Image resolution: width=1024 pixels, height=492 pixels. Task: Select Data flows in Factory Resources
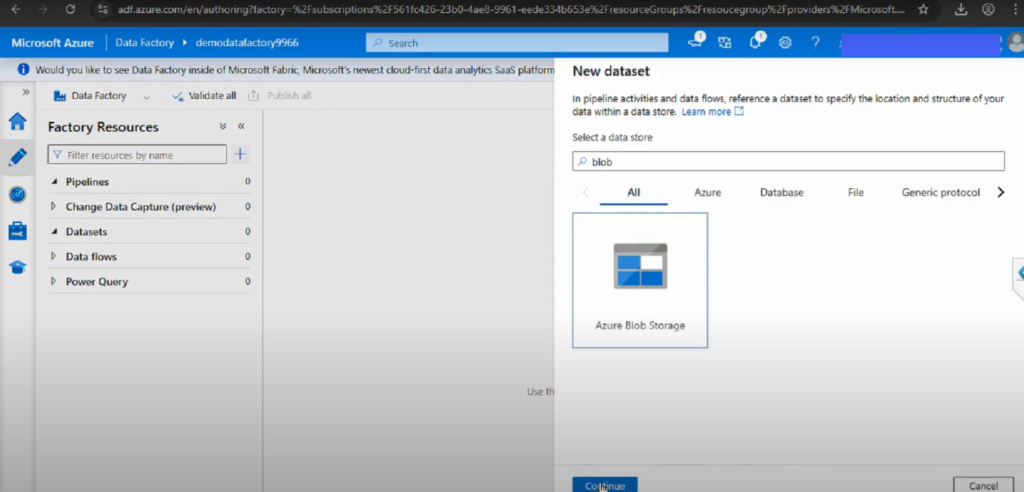tap(91, 257)
